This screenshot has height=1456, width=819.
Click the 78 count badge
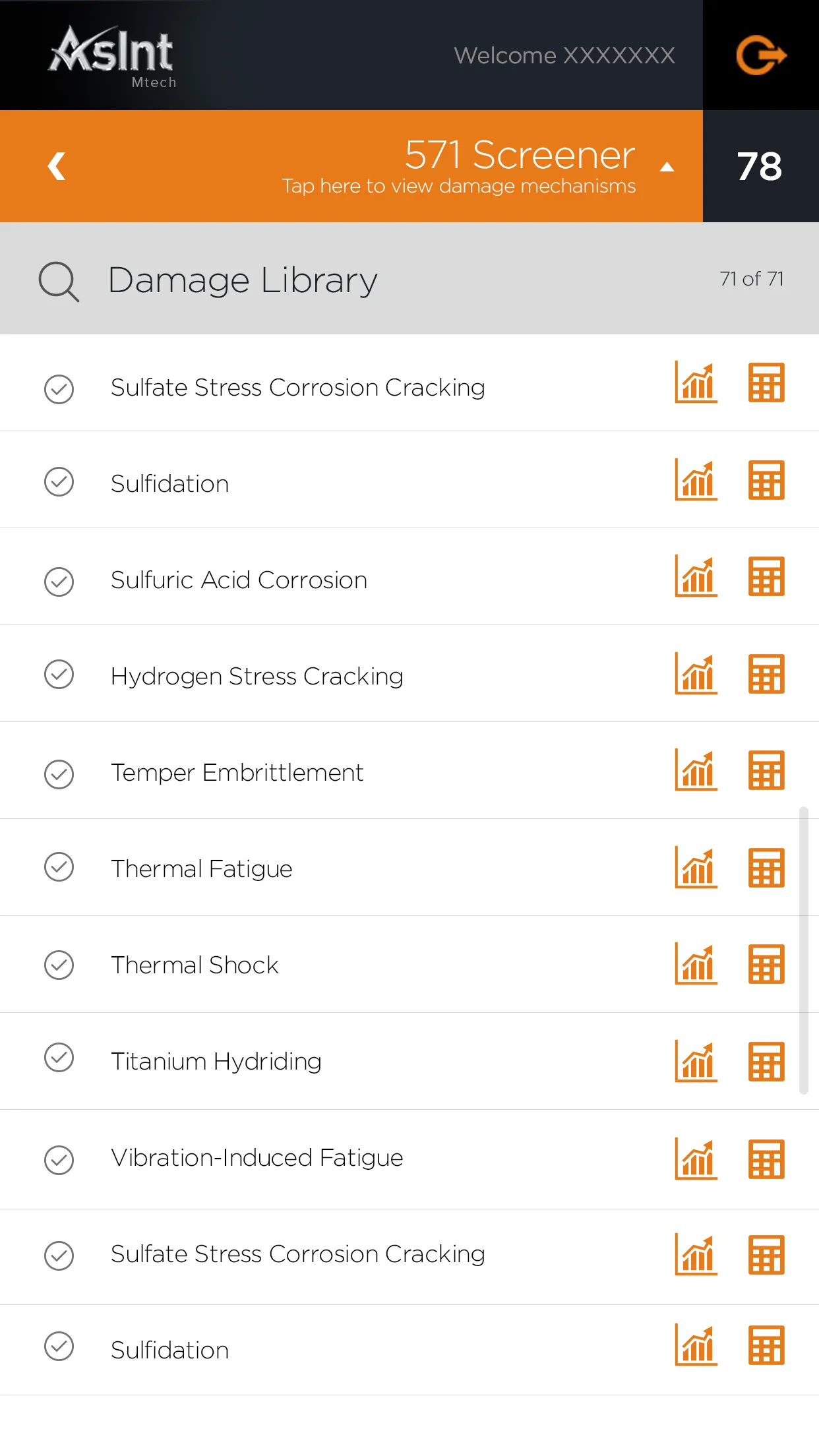[x=760, y=166]
